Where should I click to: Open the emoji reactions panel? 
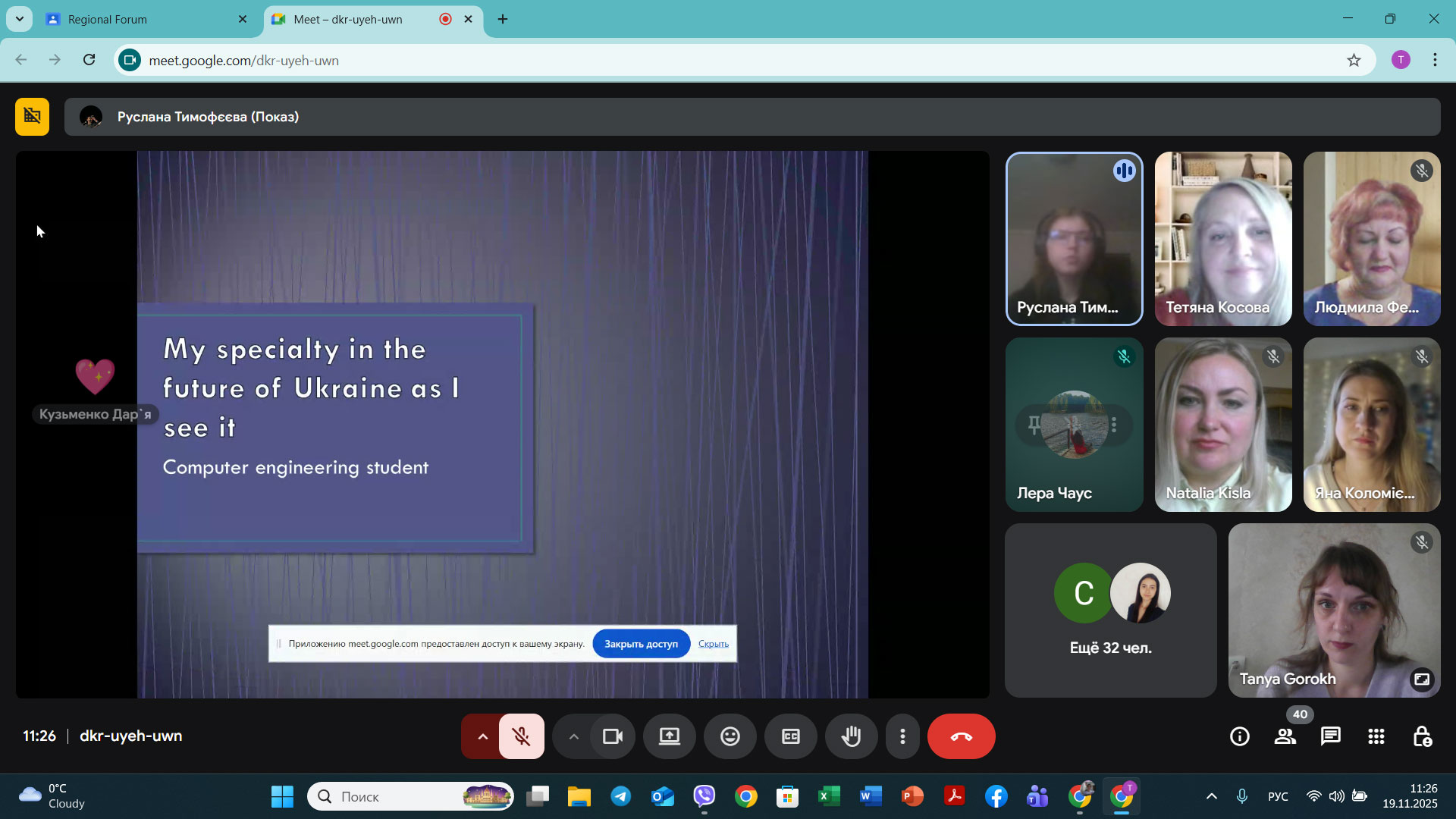(730, 736)
